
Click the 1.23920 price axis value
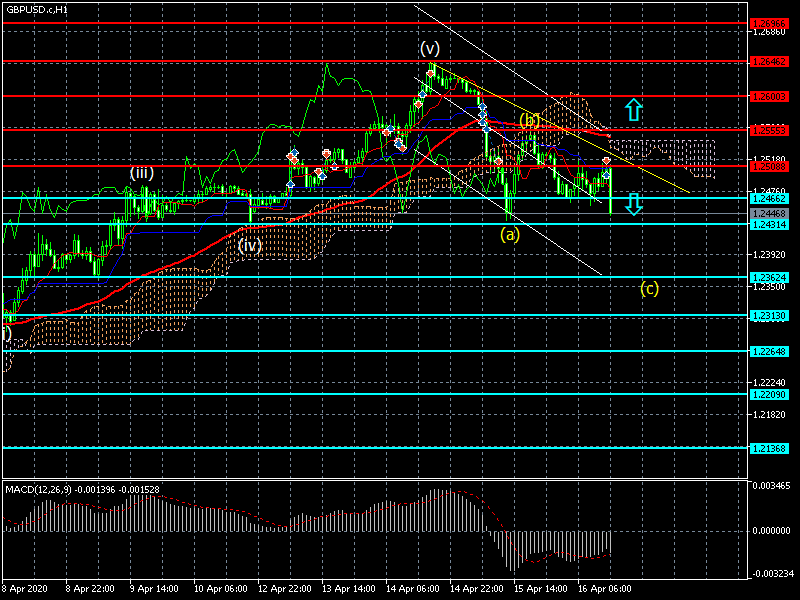click(769, 255)
